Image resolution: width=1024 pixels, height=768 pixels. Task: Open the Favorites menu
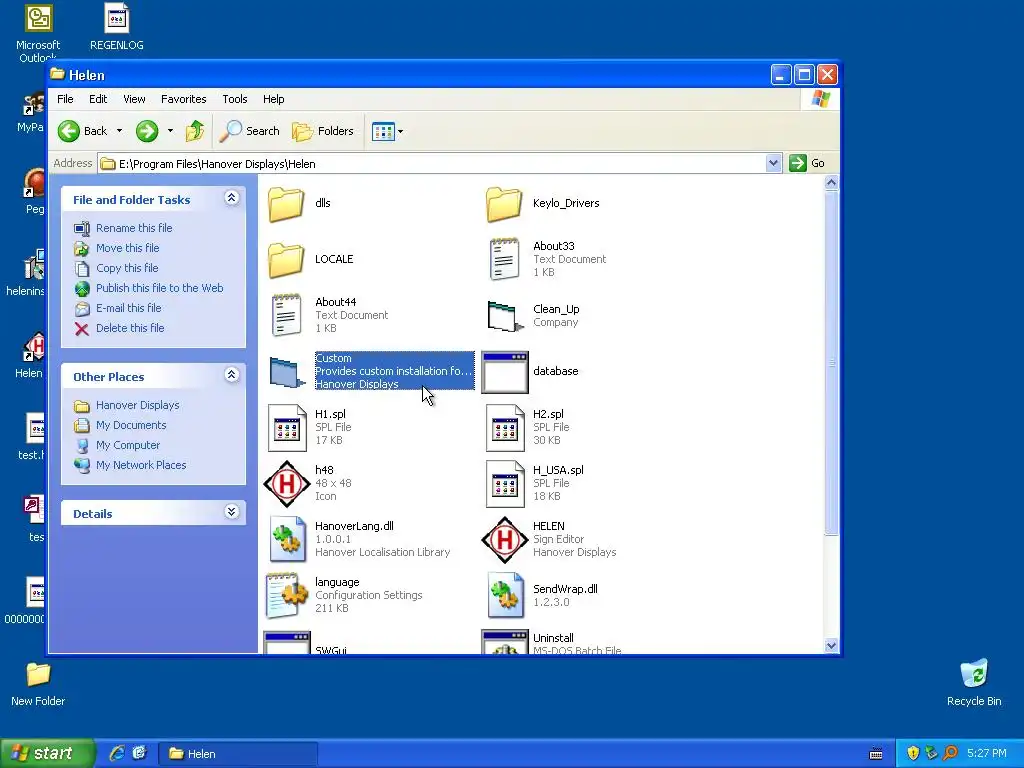click(x=184, y=99)
